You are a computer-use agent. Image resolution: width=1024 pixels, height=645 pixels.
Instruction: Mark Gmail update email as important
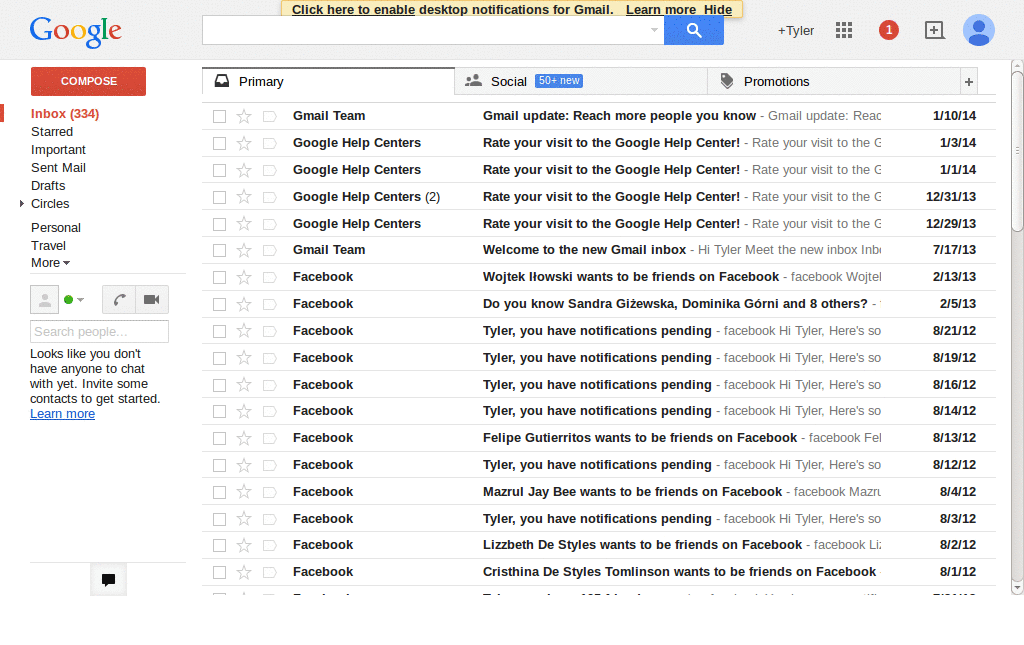(x=269, y=116)
